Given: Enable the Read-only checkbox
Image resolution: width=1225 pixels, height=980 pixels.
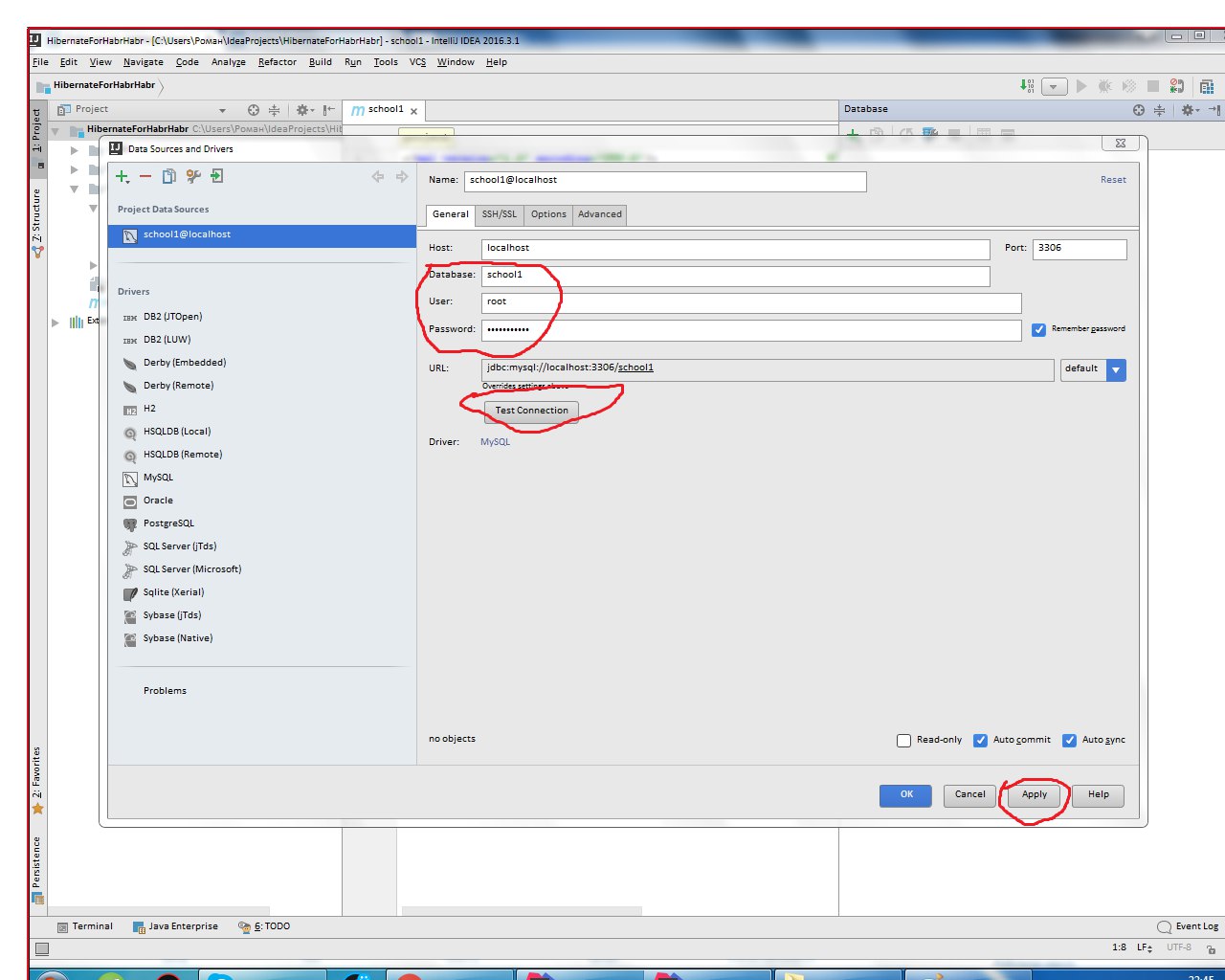Looking at the screenshot, I should 903,740.
